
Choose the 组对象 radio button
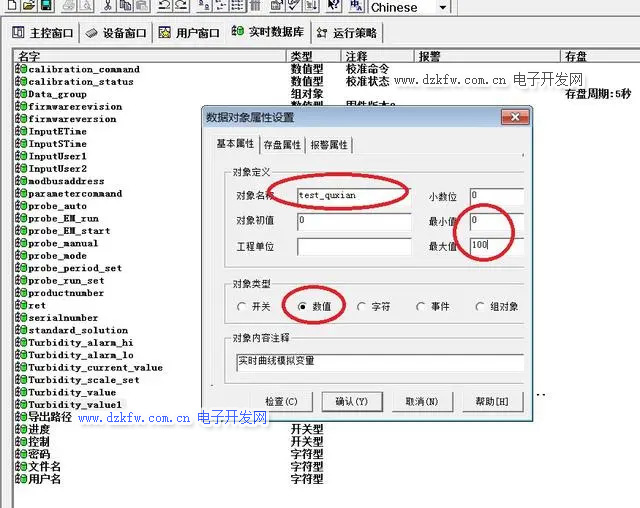click(x=481, y=307)
